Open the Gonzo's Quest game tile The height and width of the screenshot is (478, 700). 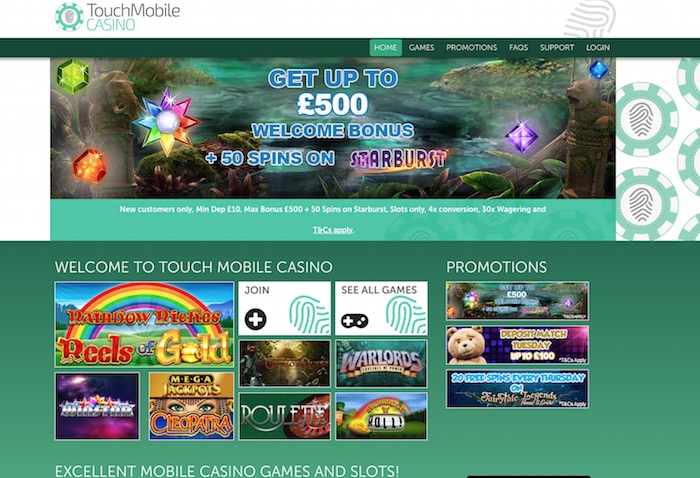[284, 363]
